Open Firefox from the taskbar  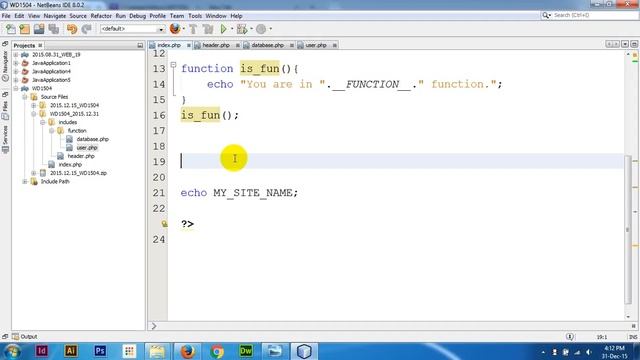coord(187,351)
